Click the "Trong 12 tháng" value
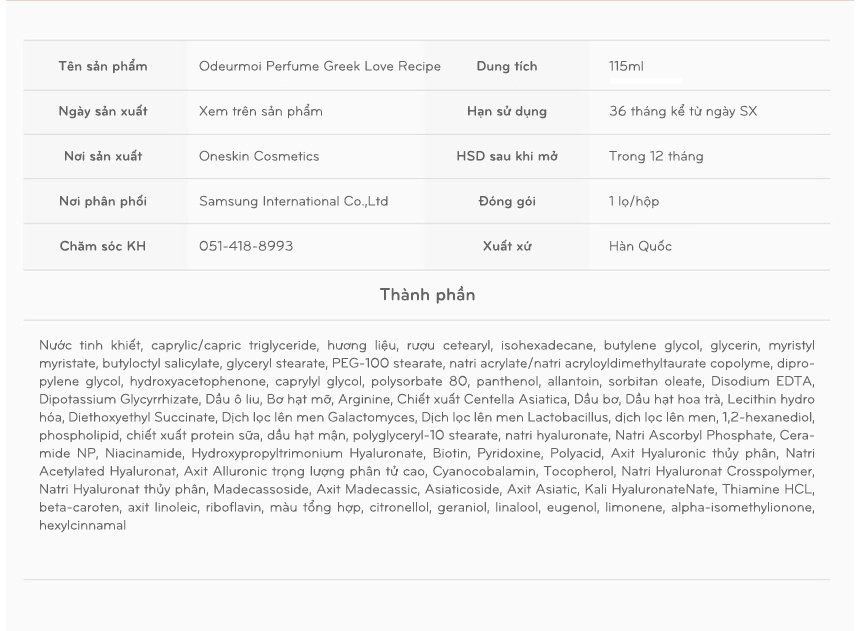Image resolution: width=860 pixels, height=631 pixels. point(656,156)
